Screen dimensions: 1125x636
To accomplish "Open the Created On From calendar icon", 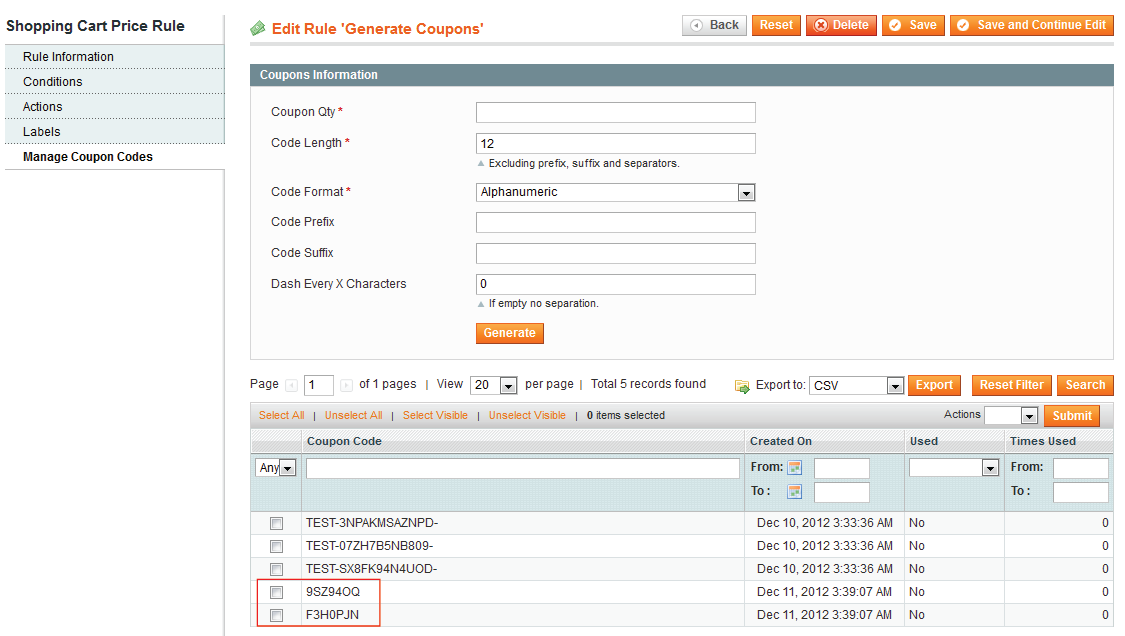I will 795,468.
